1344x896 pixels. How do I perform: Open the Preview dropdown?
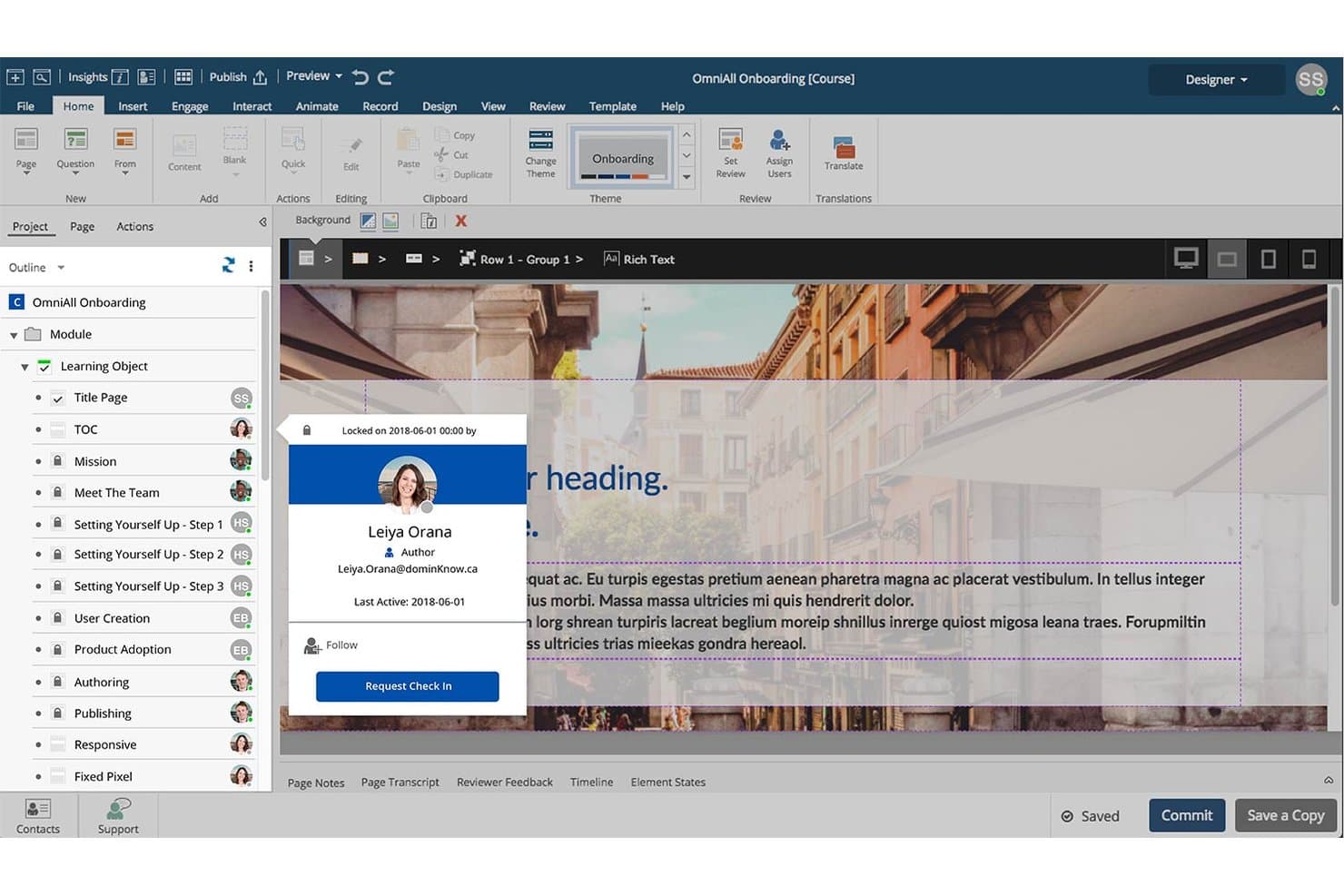click(x=314, y=76)
